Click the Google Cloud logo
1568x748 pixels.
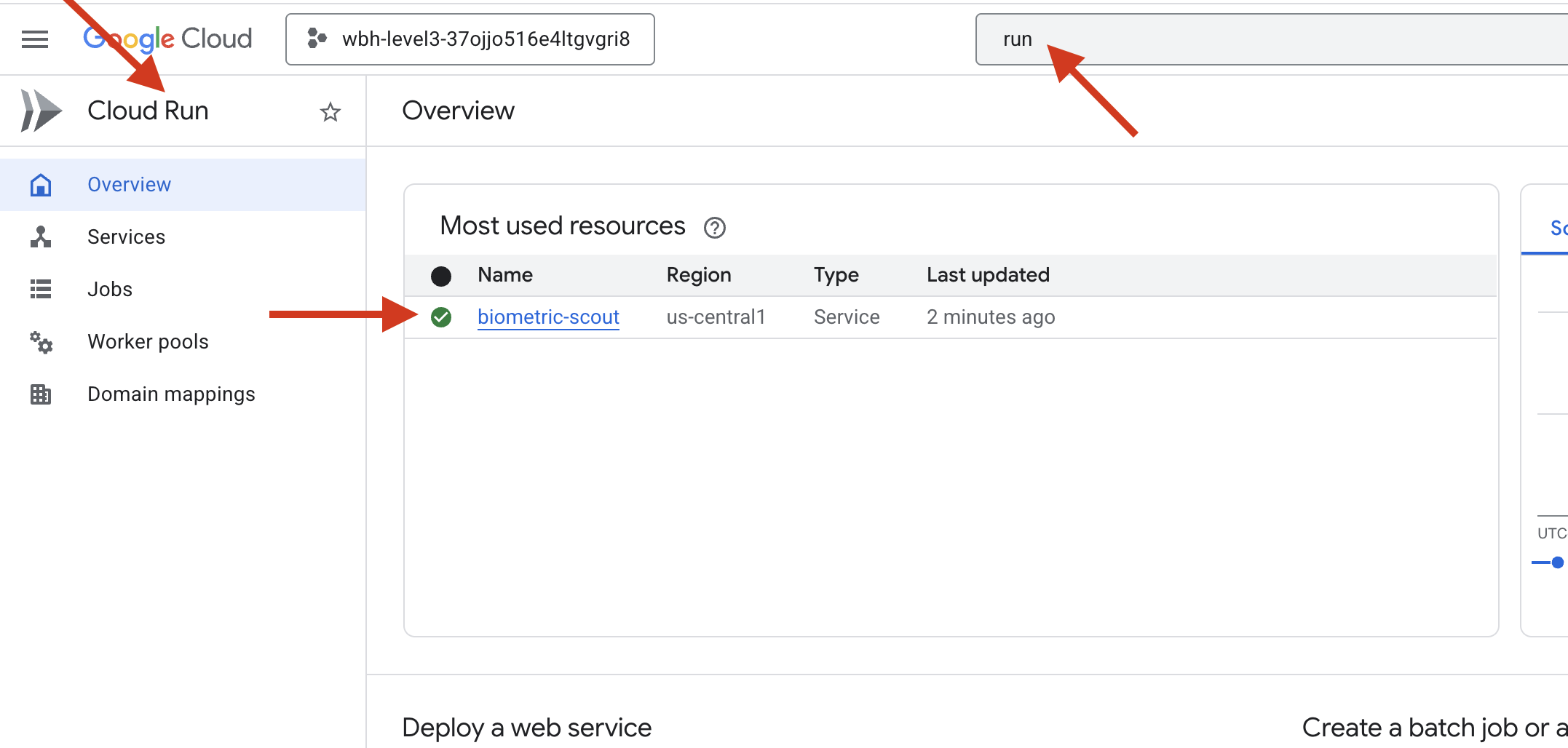[x=167, y=39]
